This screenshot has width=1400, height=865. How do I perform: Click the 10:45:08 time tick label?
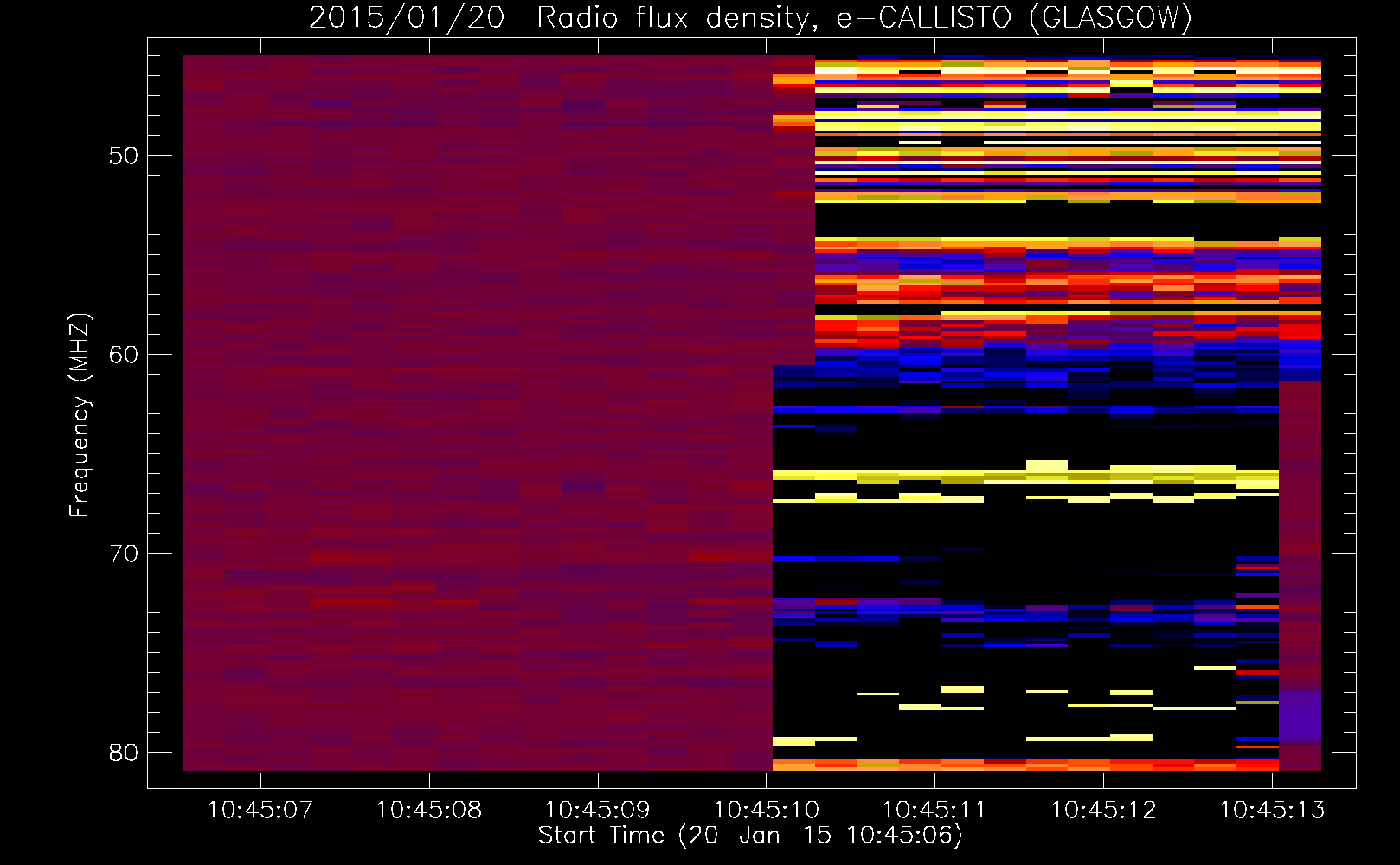(x=428, y=811)
